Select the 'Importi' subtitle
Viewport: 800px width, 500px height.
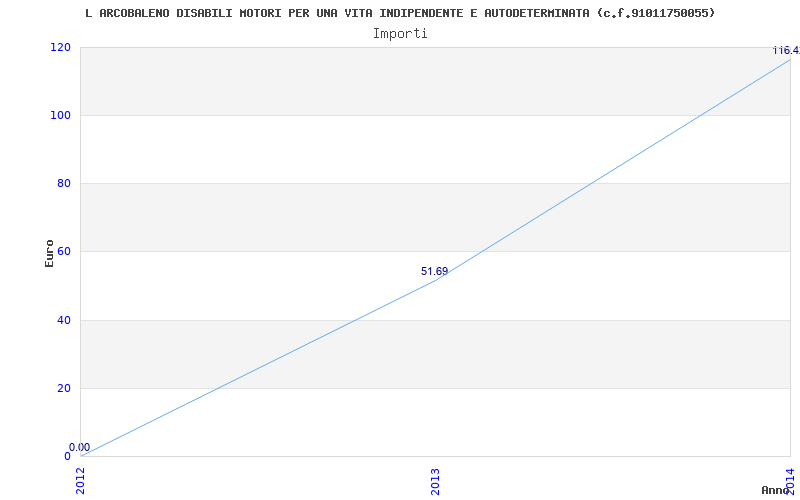(400, 33)
